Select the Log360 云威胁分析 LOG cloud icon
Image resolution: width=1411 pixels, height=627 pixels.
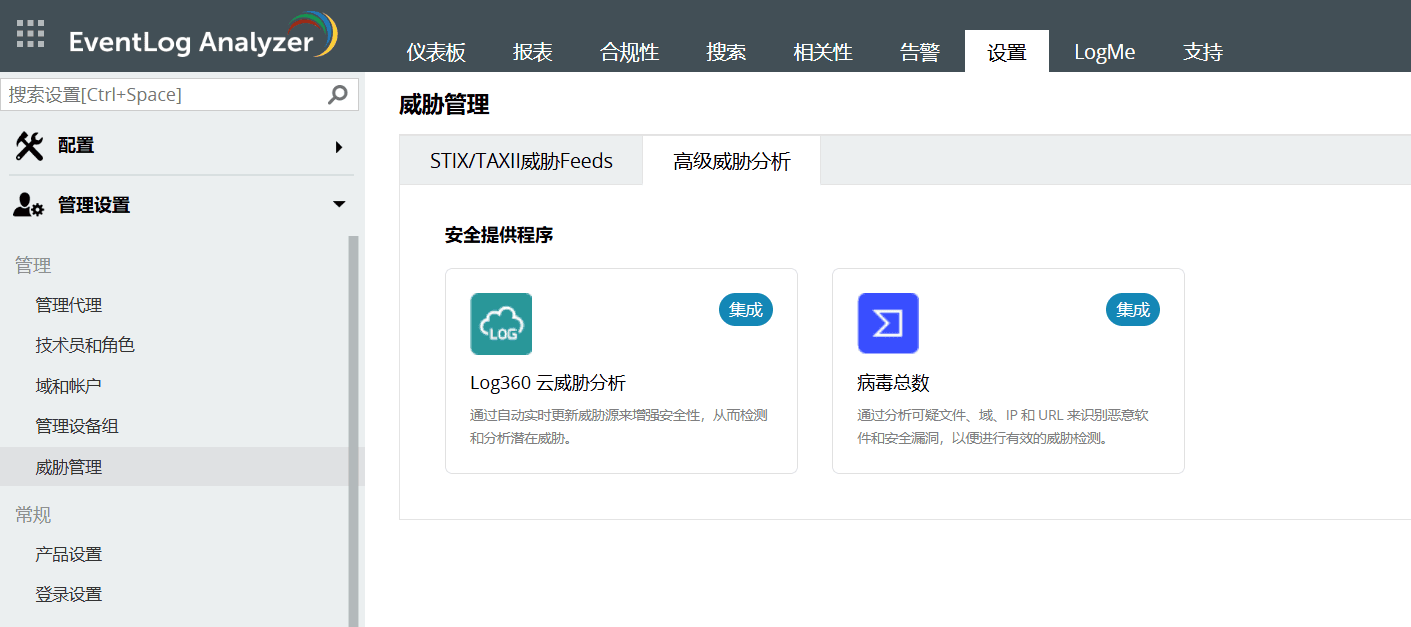(x=500, y=324)
